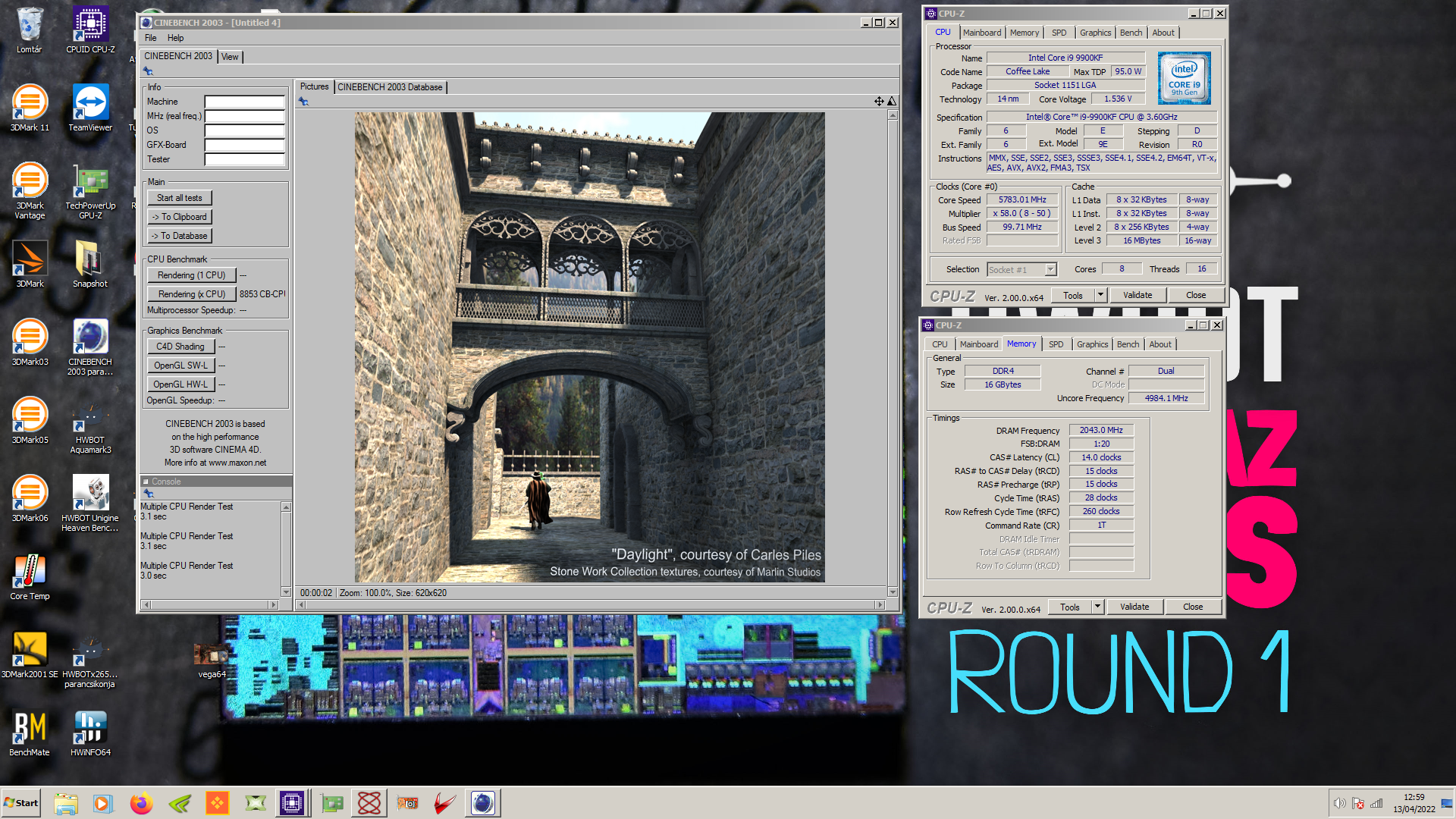Click Validate in the bottom CPU-Z window
Image resolution: width=1456 pixels, height=819 pixels.
[x=1134, y=607]
